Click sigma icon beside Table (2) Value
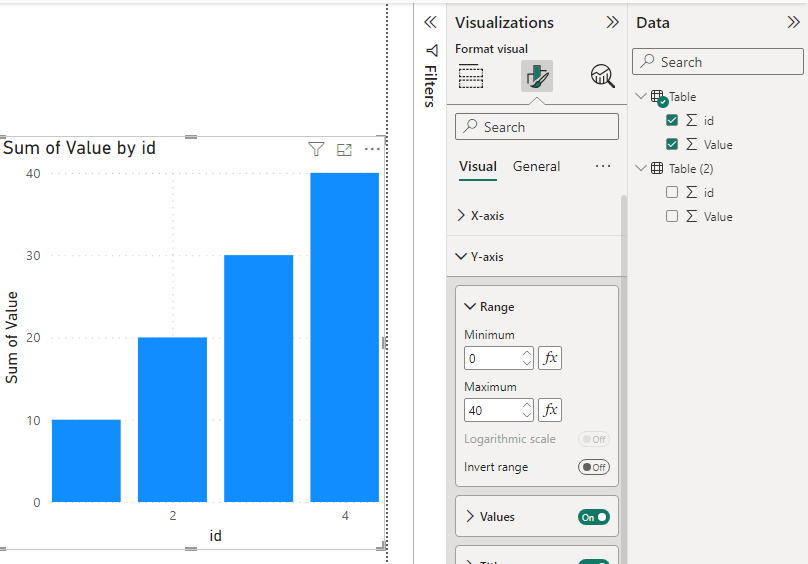 [x=692, y=217]
